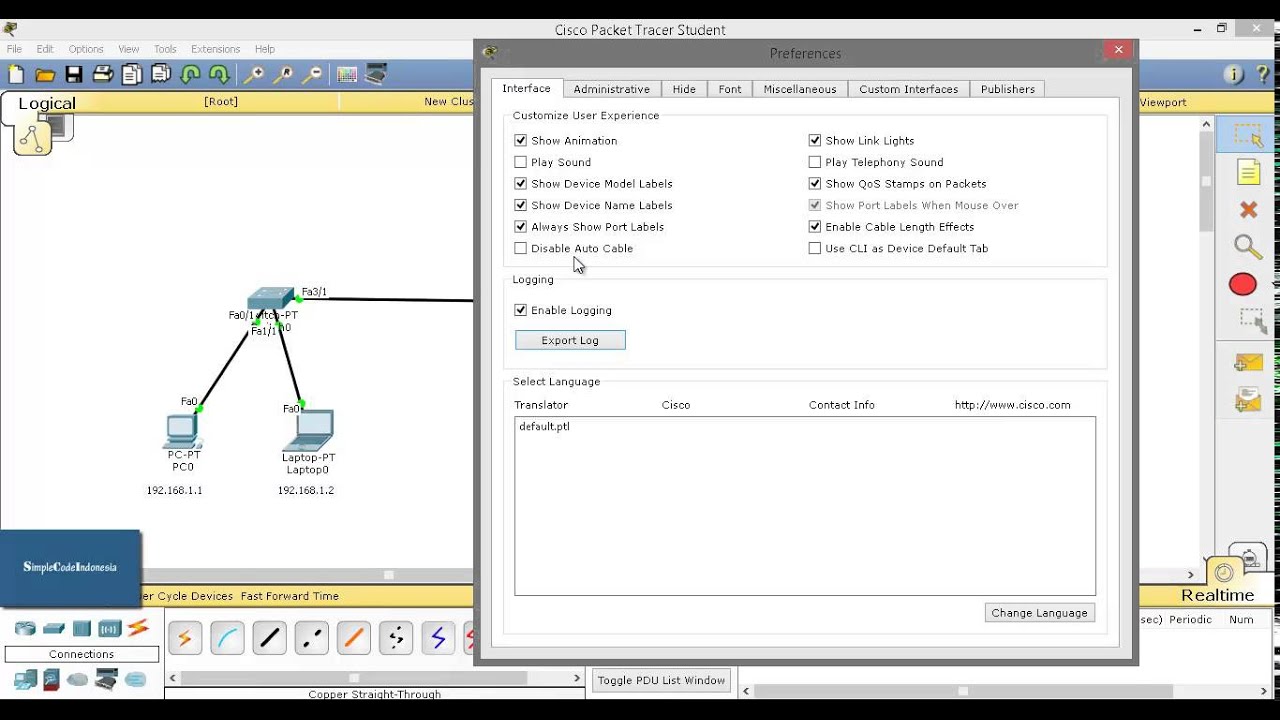The width and height of the screenshot is (1280, 720).
Task: Choose the Coaxial blue zigzag cable
Action: pos(437,637)
